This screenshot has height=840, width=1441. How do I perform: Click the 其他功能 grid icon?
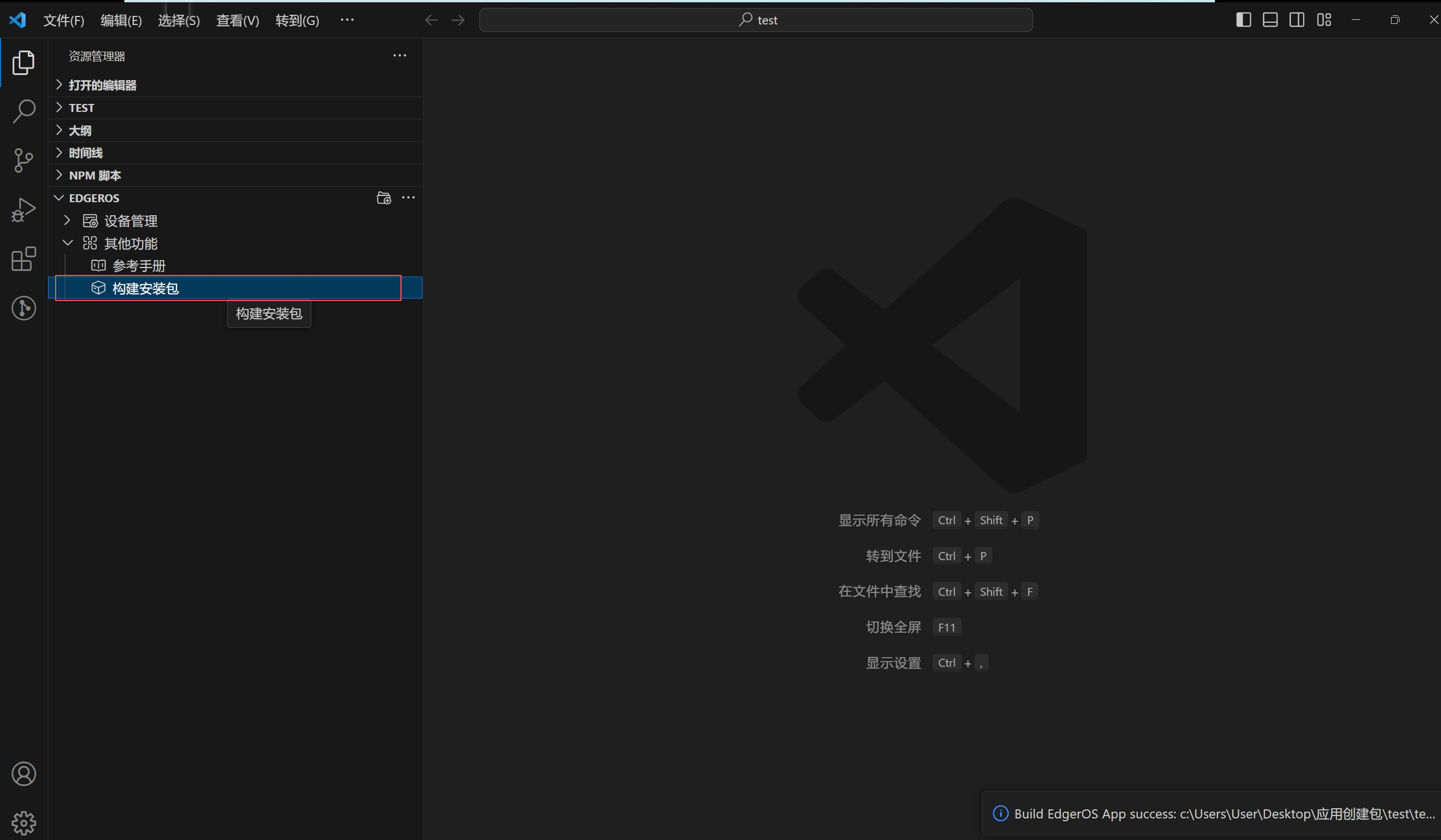tap(90, 243)
